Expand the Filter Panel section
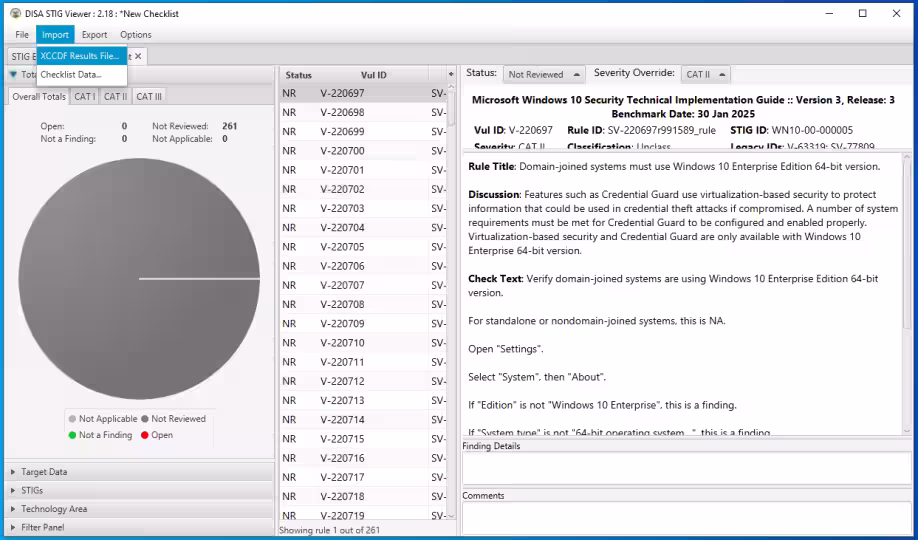This screenshot has height=540, width=918. [x=42, y=527]
